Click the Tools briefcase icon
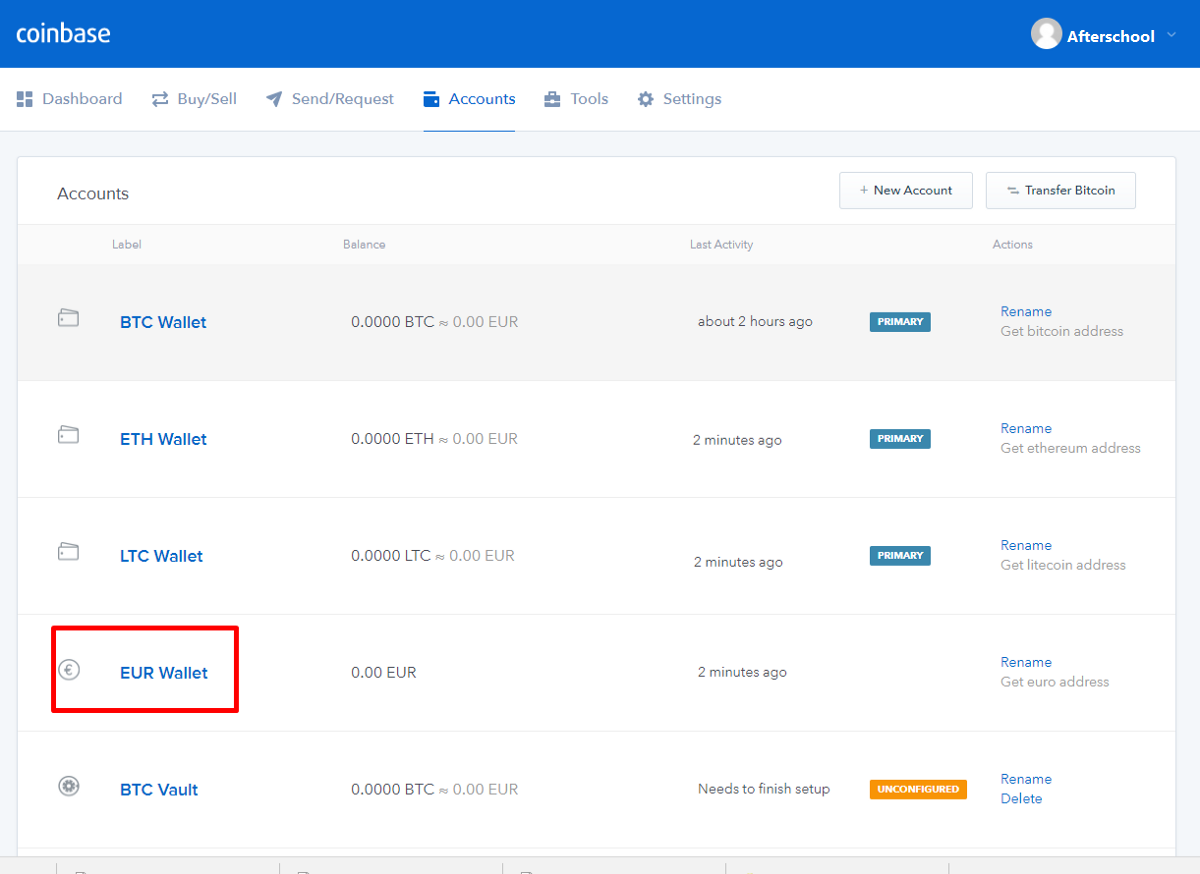 click(x=552, y=99)
